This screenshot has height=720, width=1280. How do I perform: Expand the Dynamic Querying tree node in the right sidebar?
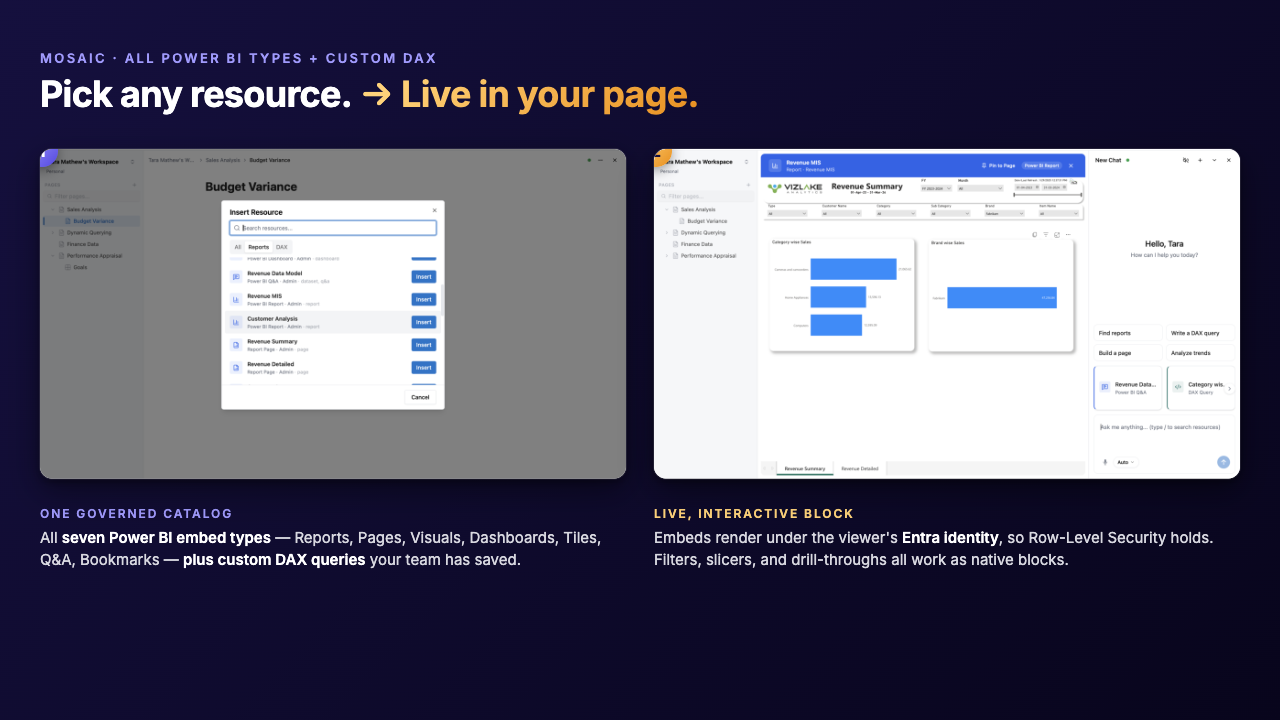coord(667,232)
